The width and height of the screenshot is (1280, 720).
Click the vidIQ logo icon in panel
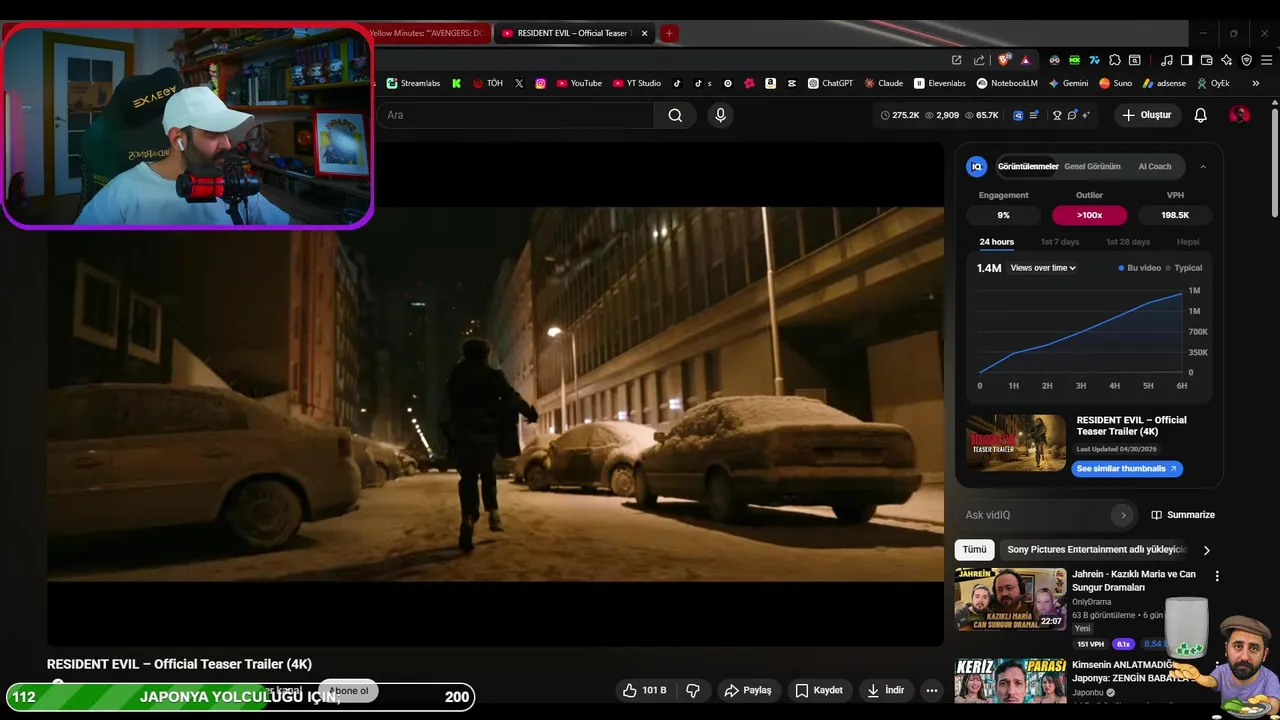pos(977,166)
